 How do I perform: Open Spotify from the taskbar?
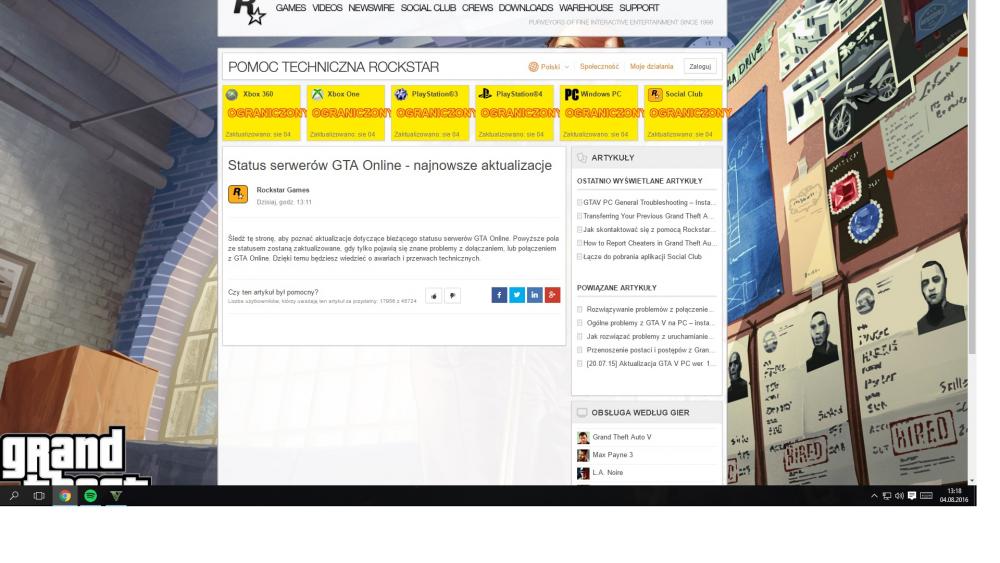(90, 495)
